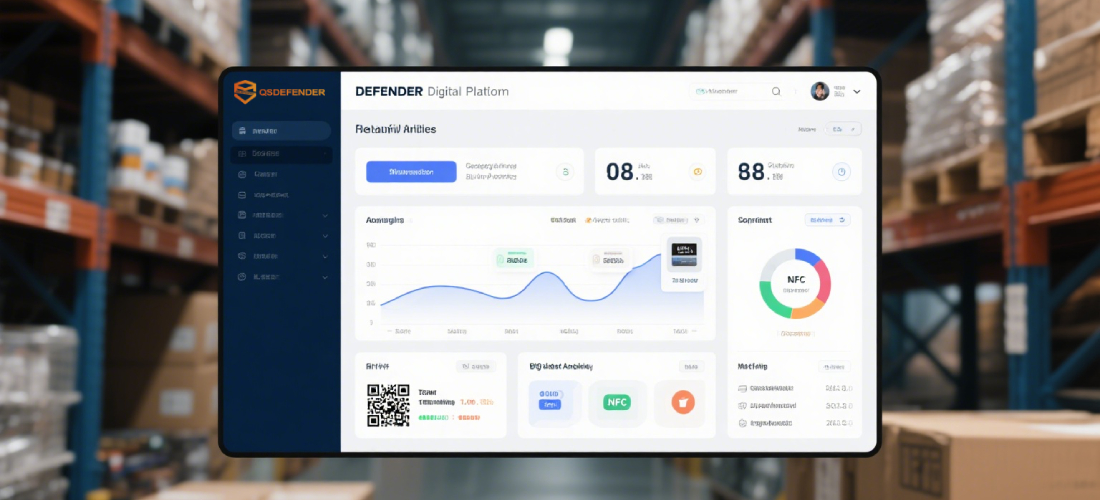
Task: Click the blue button in the first card
Action: [x=411, y=172]
